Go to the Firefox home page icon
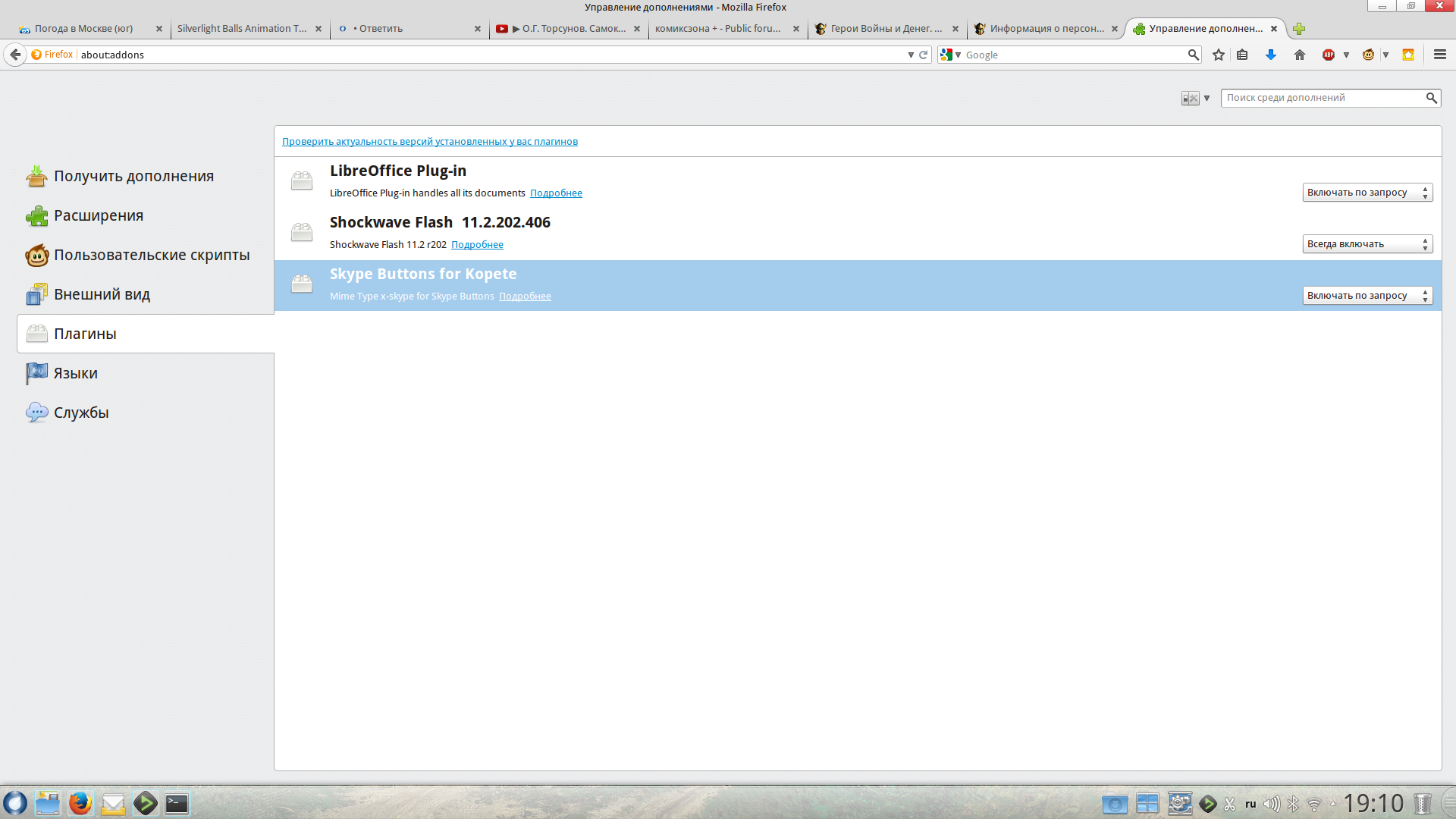This screenshot has height=819, width=1456. (x=1300, y=55)
